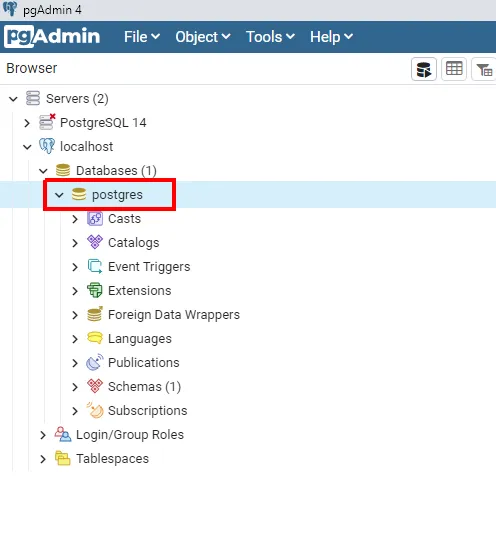Click the localhost elephant server icon
The image size is (496, 543).
(47, 146)
